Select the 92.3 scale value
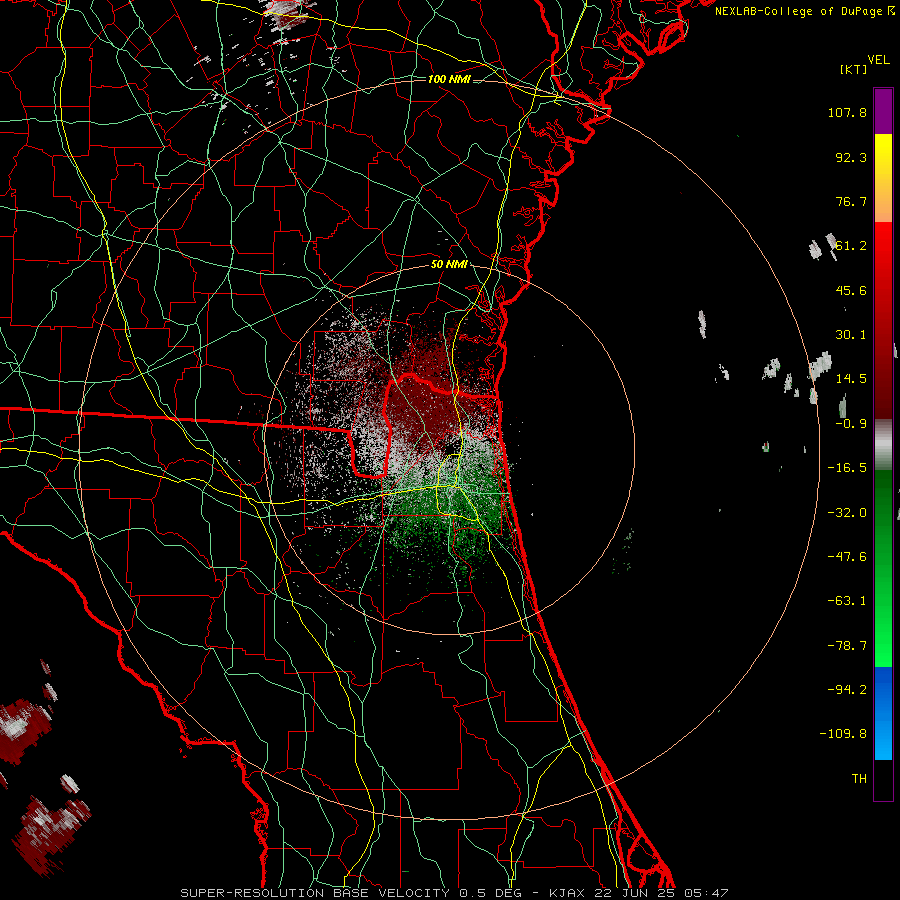Screen dimensions: 900x900 click(851, 157)
